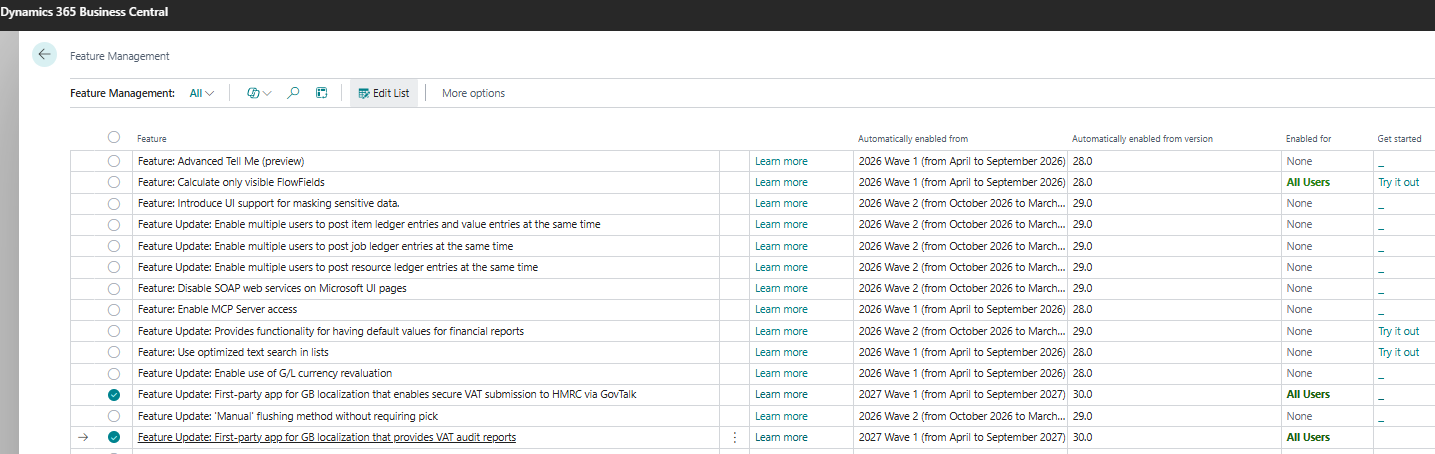Click None in Advanced Tell Me row
Image resolution: width=1435 pixels, height=454 pixels.
click(x=1299, y=161)
